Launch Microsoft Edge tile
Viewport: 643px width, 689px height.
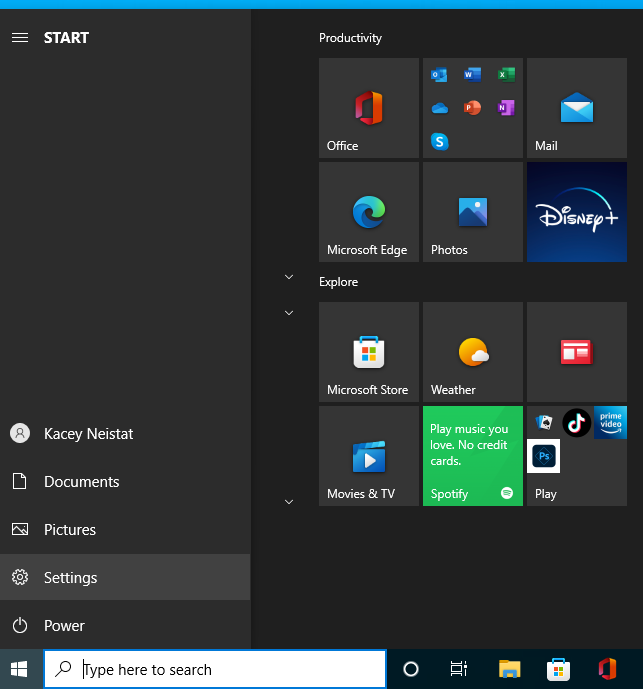pyautogui.click(x=369, y=212)
